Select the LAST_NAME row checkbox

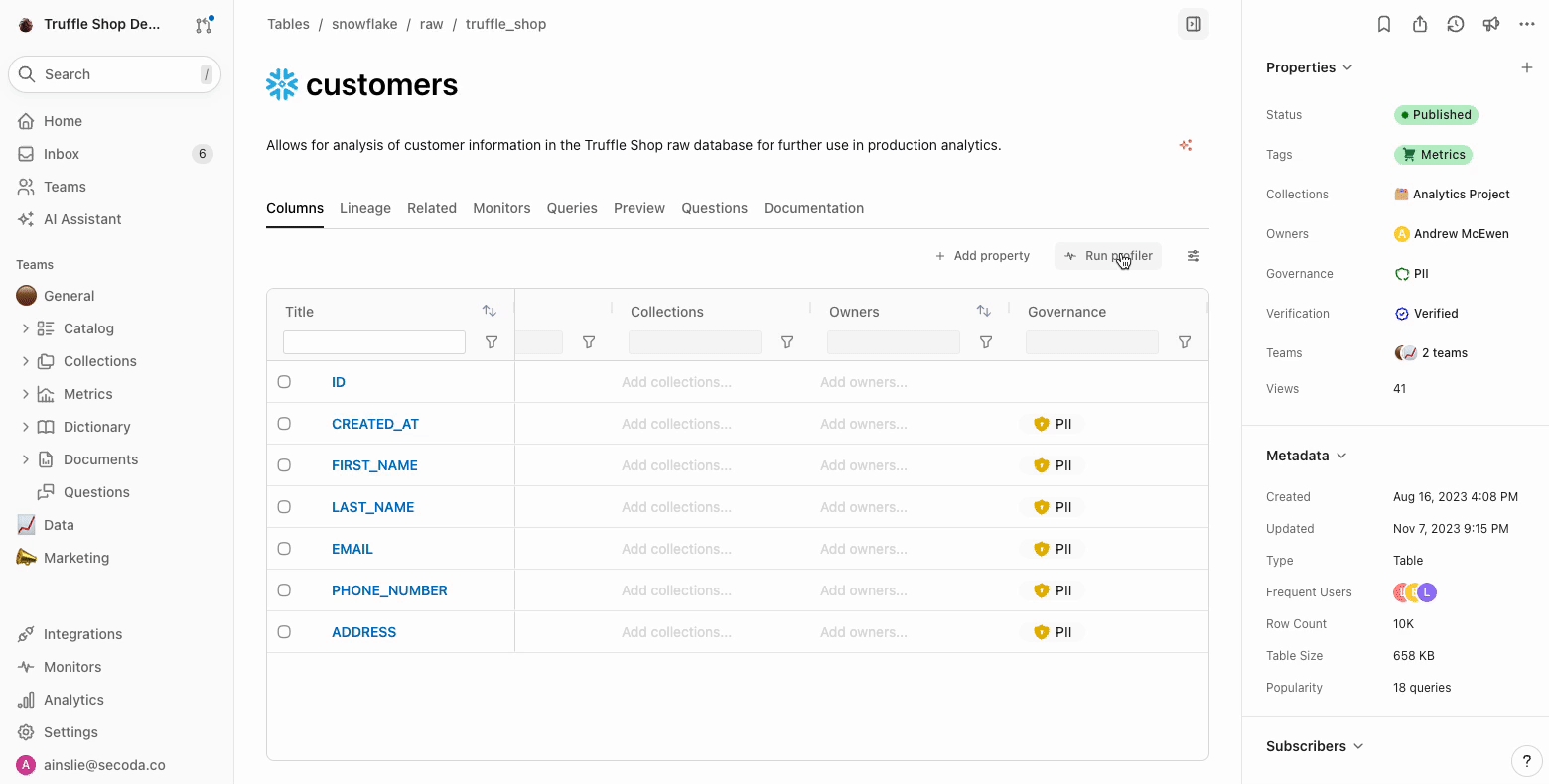(x=284, y=507)
